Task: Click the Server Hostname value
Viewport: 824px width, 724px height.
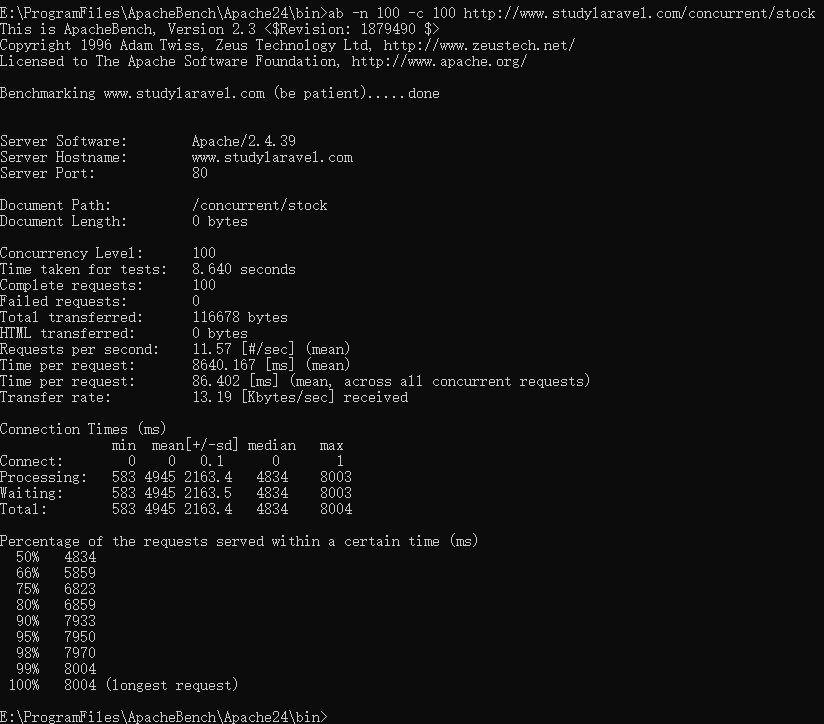Action: tap(272, 158)
